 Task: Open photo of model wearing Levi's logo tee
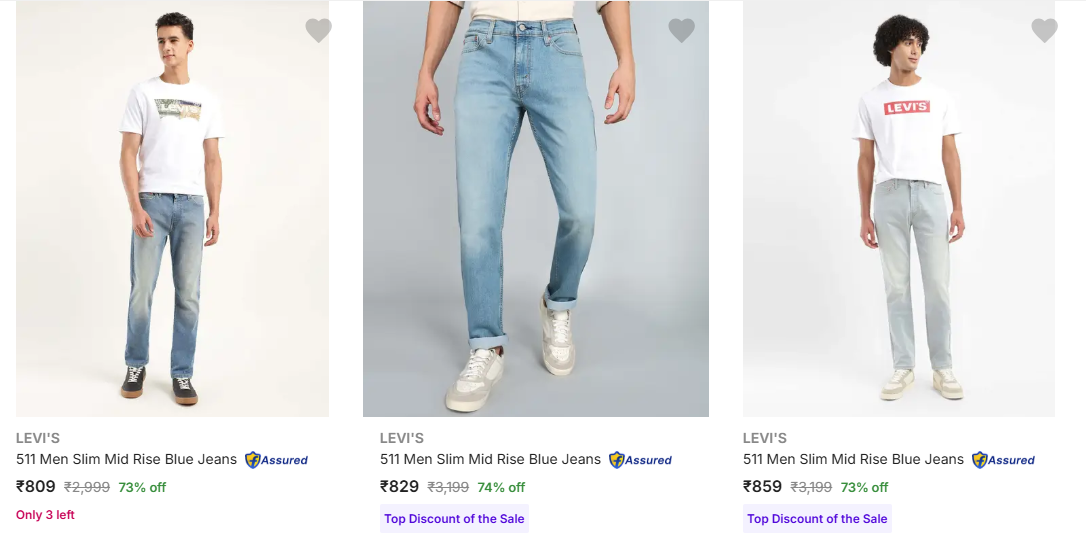(898, 209)
